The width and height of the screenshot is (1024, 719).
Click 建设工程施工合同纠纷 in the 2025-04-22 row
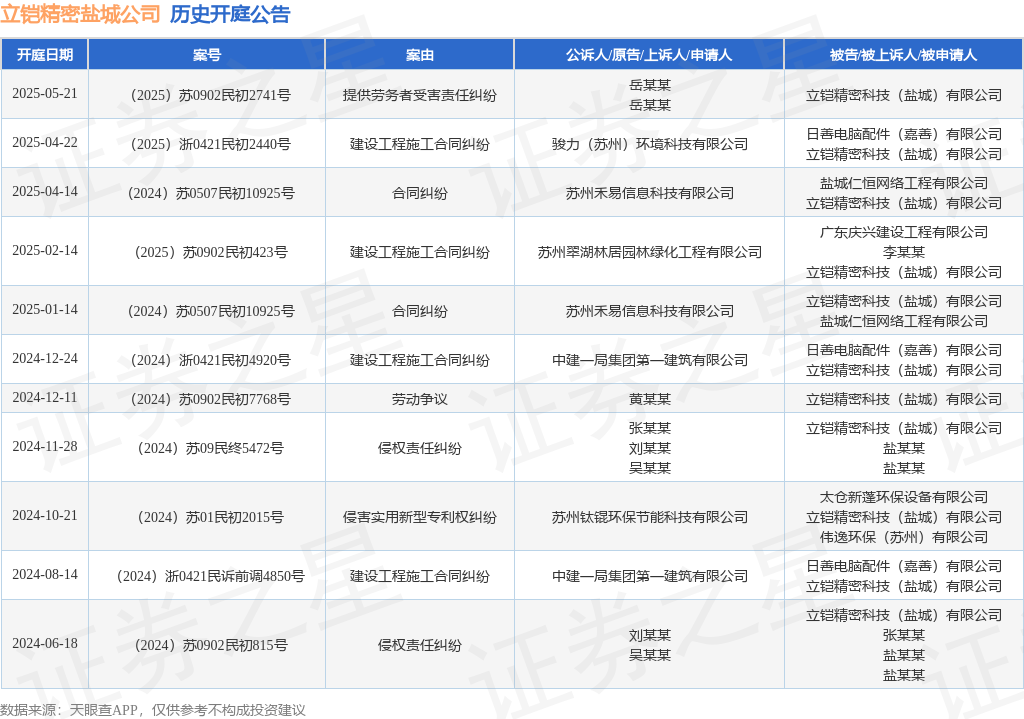419,144
